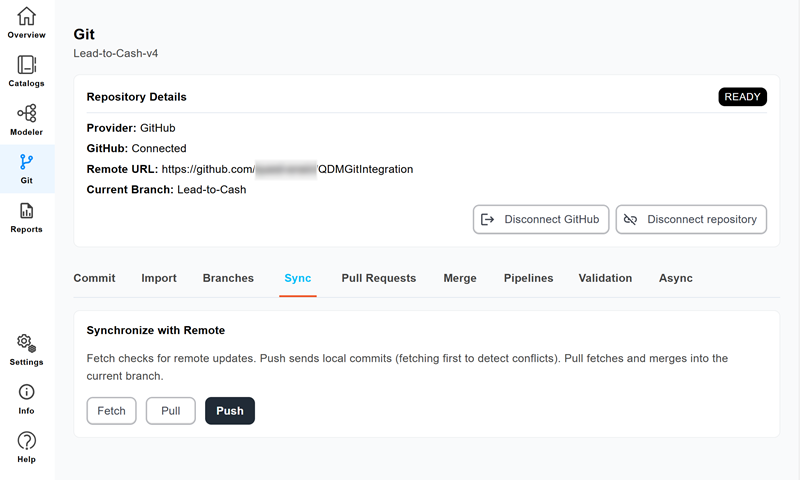This screenshot has width=800, height=480.
Task: Switch to the Branches tab
Action: [228, 278]
